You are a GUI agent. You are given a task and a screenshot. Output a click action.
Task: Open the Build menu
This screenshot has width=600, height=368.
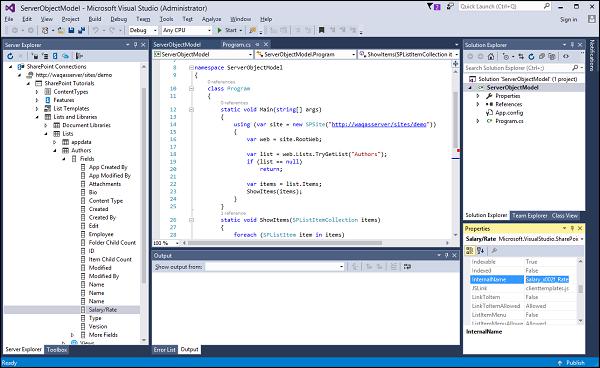coord(95,19)
